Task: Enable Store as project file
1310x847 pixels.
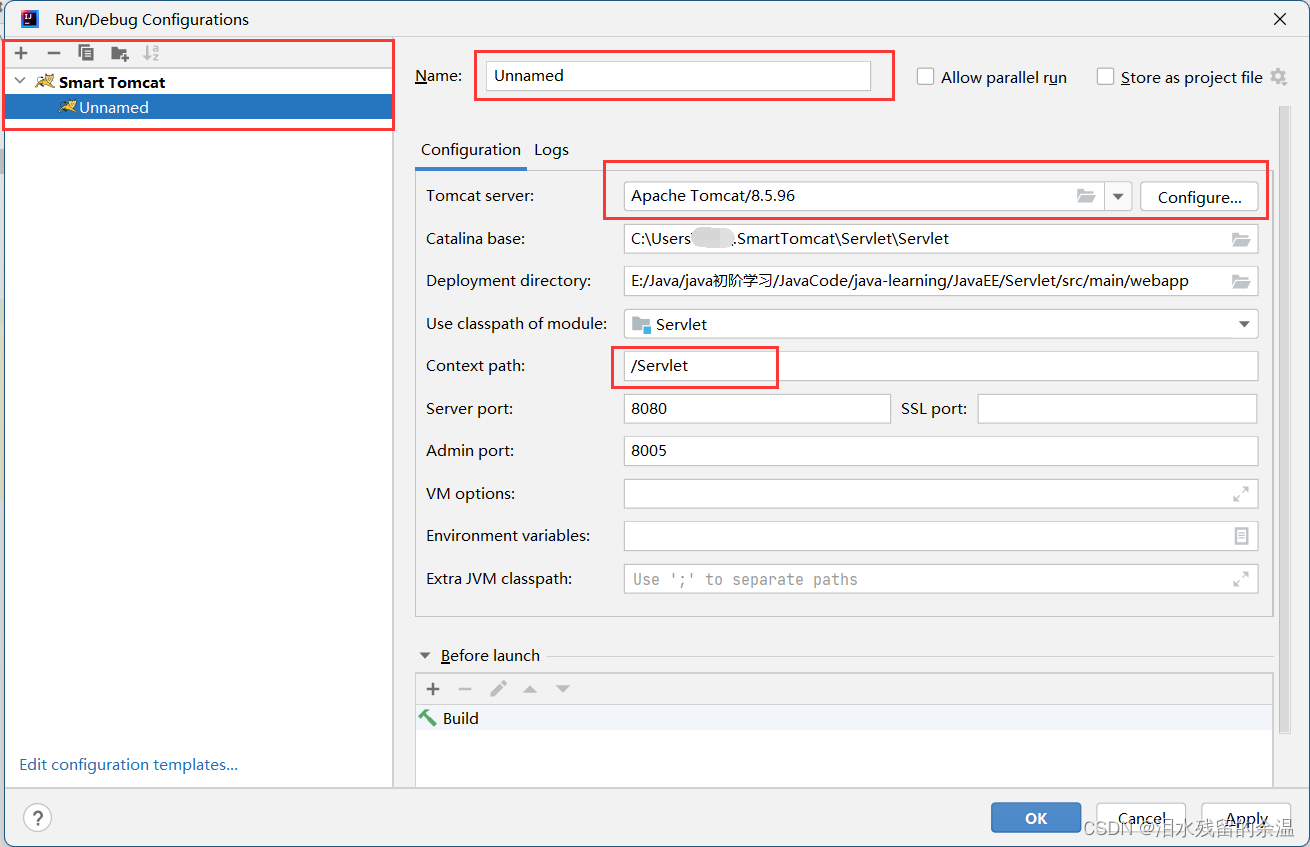Action: [x=1105, y=77]
